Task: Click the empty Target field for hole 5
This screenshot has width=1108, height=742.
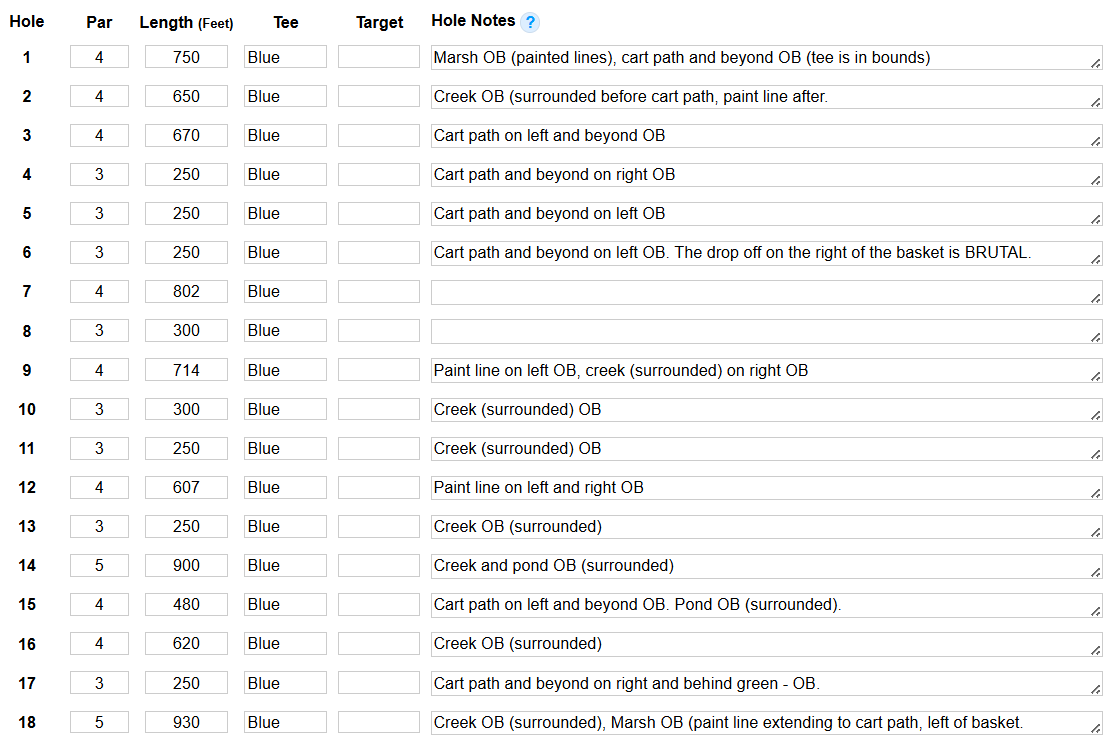Action: 378,213
